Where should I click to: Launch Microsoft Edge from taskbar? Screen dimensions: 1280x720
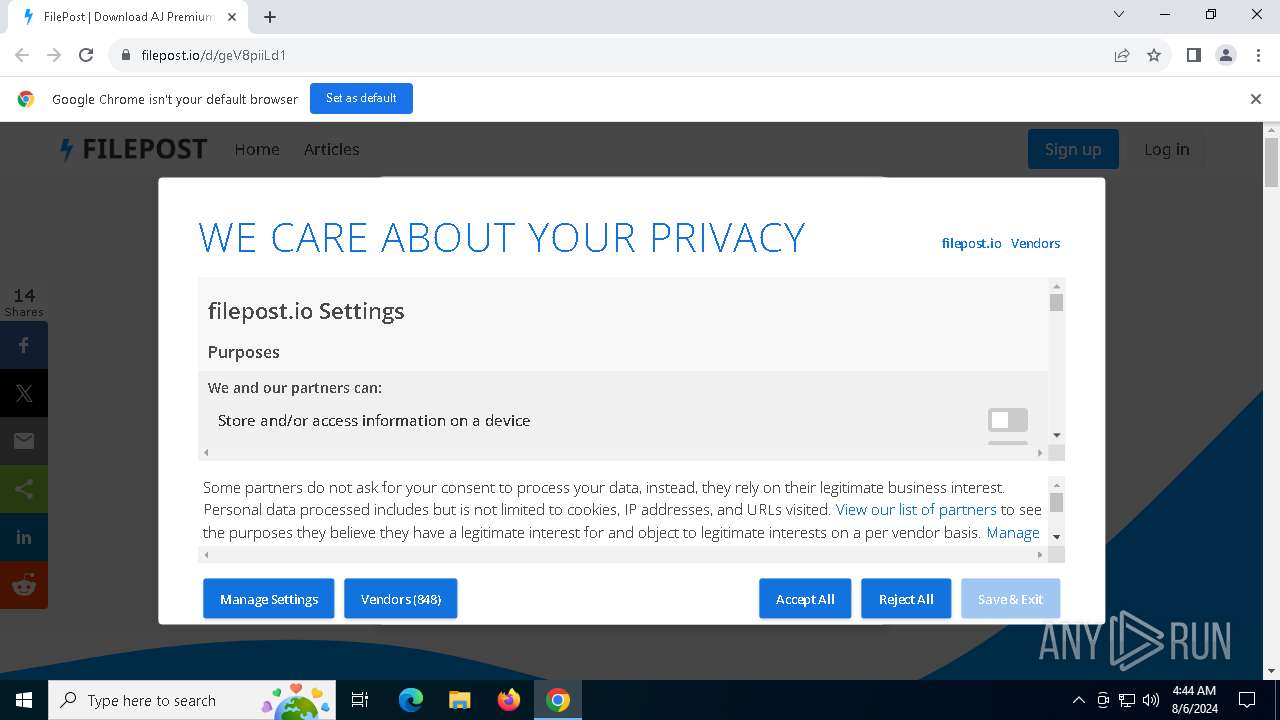point(411,700)
